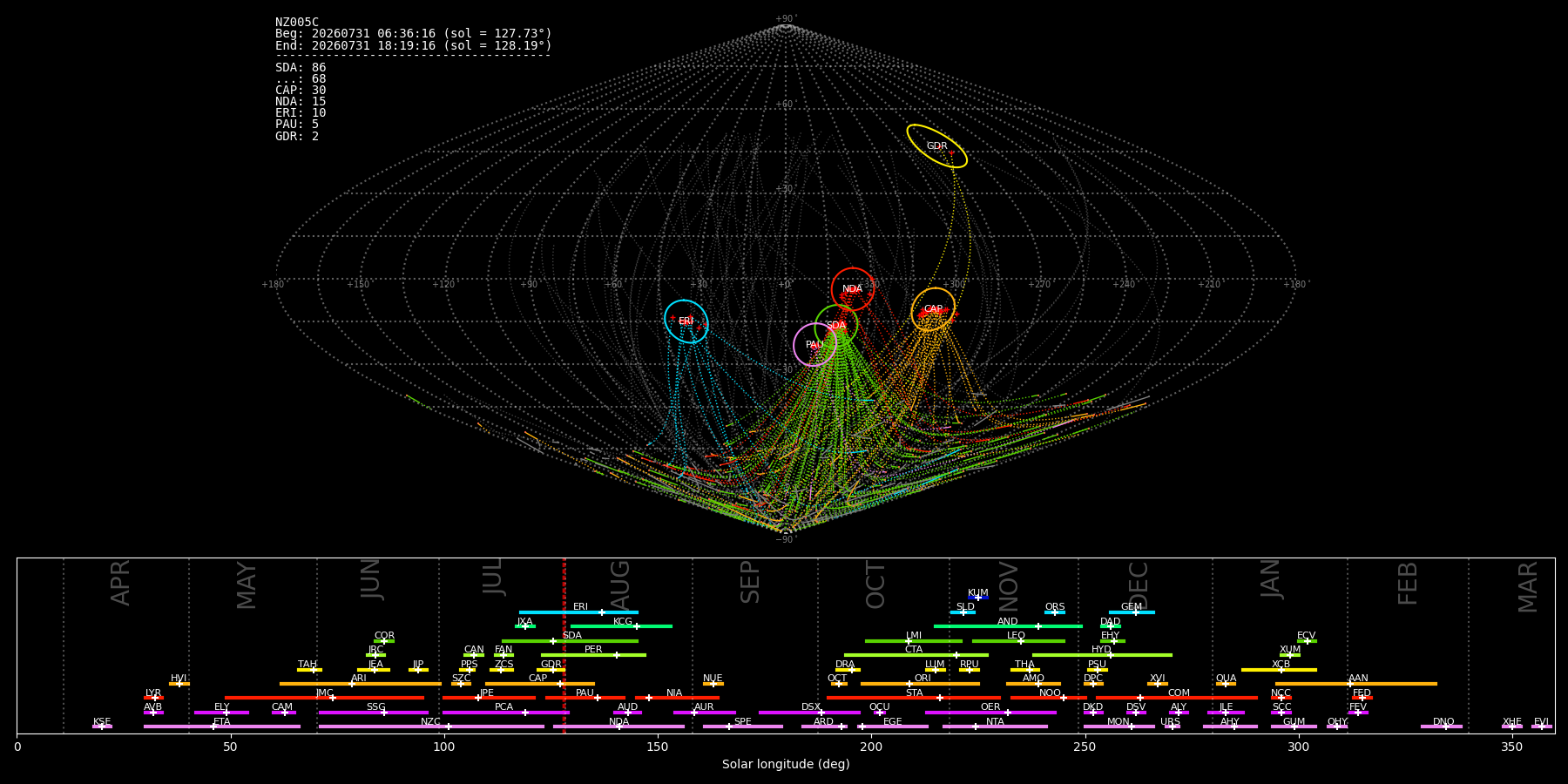Select the AAN shower bar
Screen dimensions: 1568x784
(1356, 684)
